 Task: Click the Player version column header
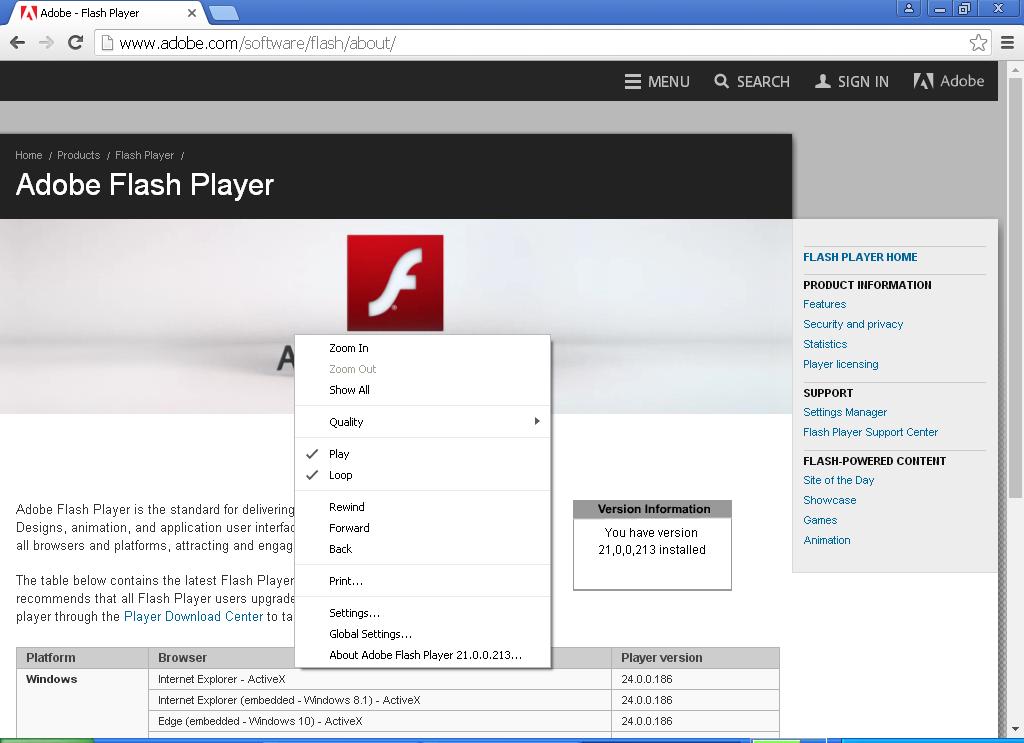tap(696, 657)
